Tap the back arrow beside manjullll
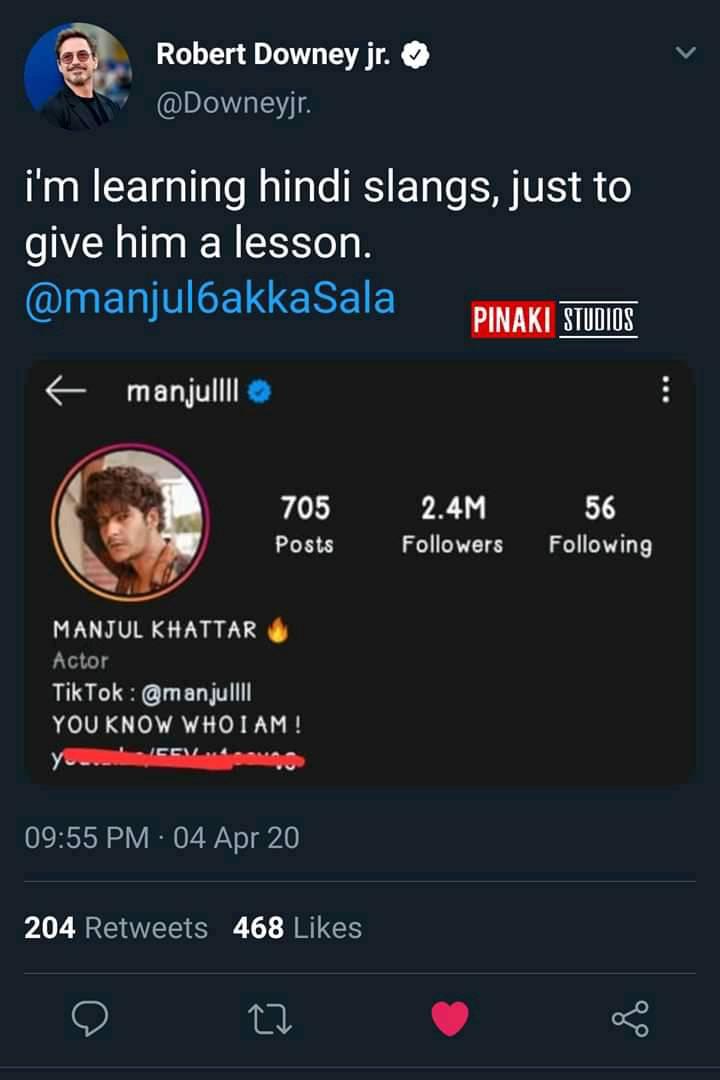 pos(65,391)
